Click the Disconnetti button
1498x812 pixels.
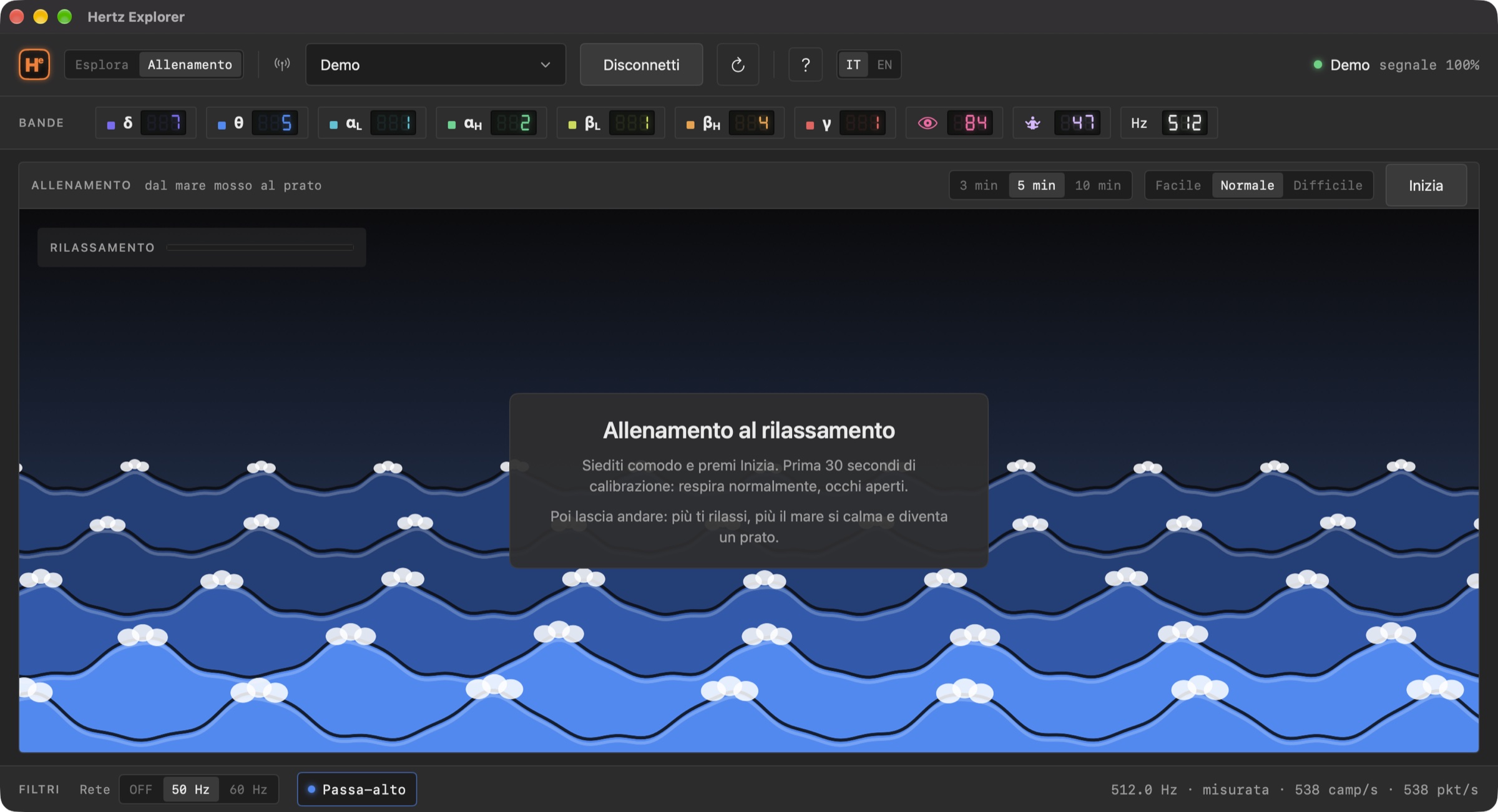(641, 64)
